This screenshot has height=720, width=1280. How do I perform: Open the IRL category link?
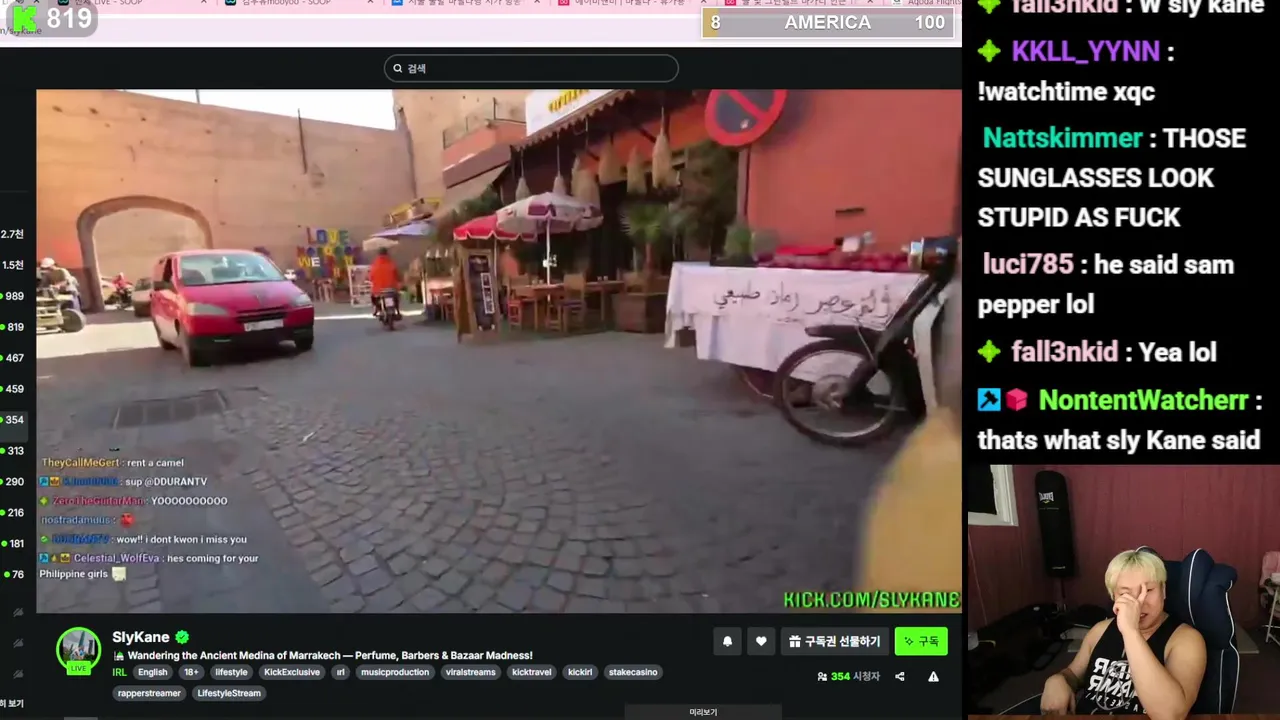(x=119, y=672)
